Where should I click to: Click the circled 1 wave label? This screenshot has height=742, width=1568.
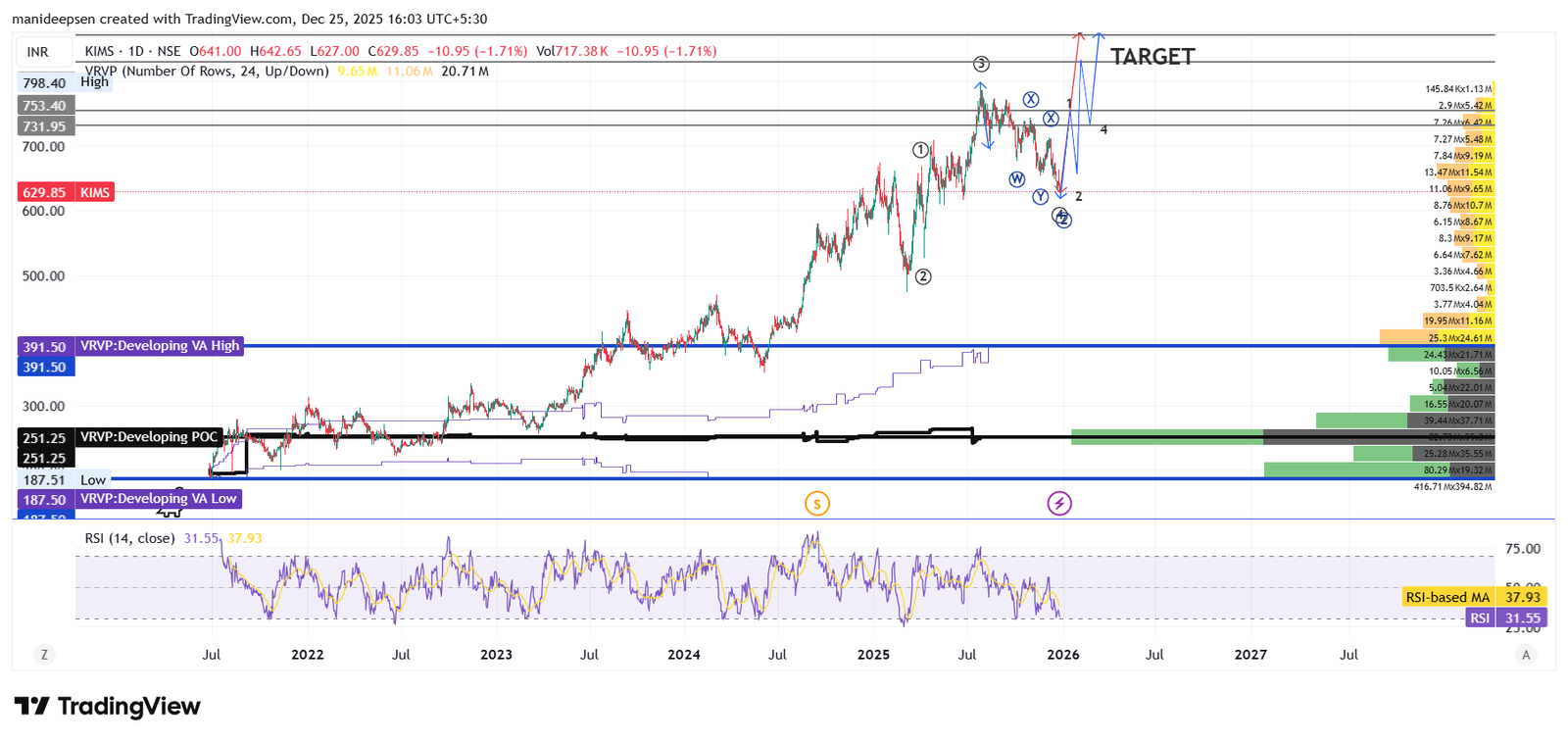920,150
